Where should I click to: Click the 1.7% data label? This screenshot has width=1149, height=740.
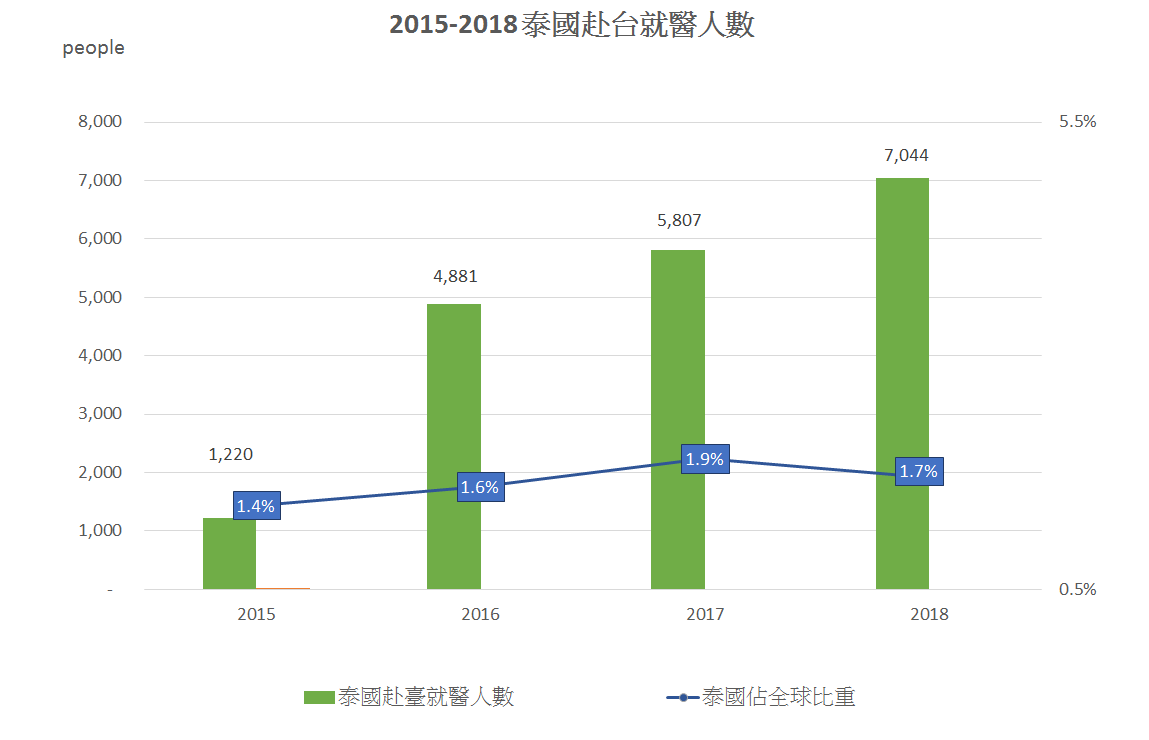click(919, 471)
